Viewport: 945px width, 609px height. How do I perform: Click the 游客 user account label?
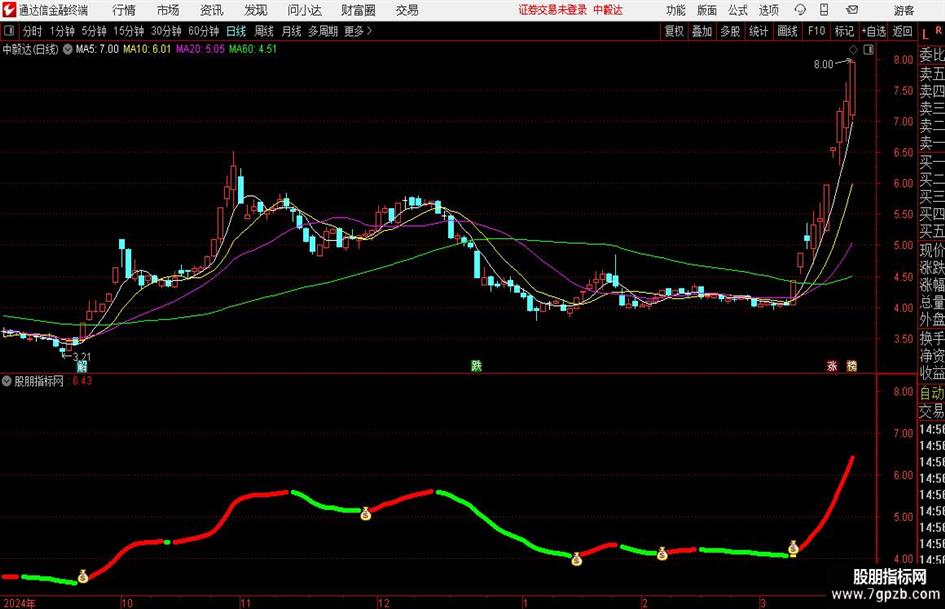point(904,10)
